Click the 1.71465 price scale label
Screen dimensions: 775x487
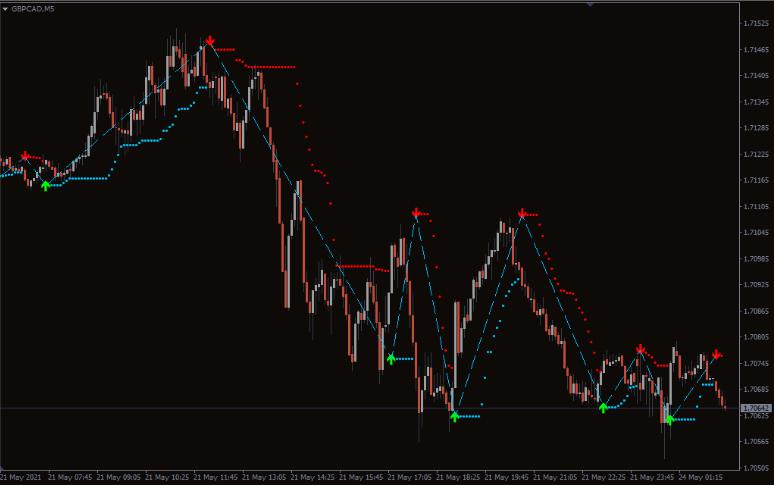tap(756, 49)
